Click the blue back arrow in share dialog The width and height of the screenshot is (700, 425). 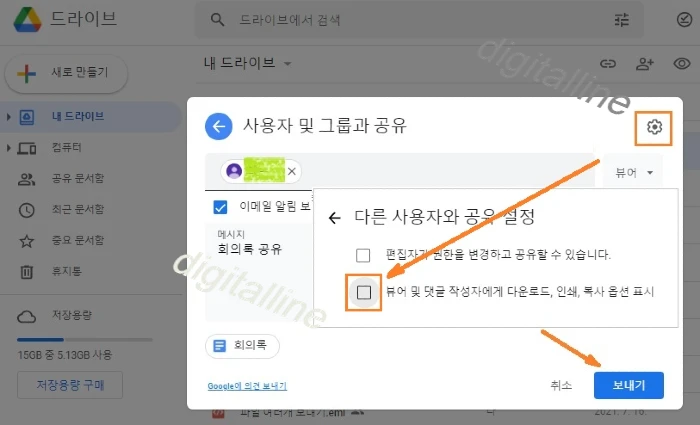[x=219, y=126]
